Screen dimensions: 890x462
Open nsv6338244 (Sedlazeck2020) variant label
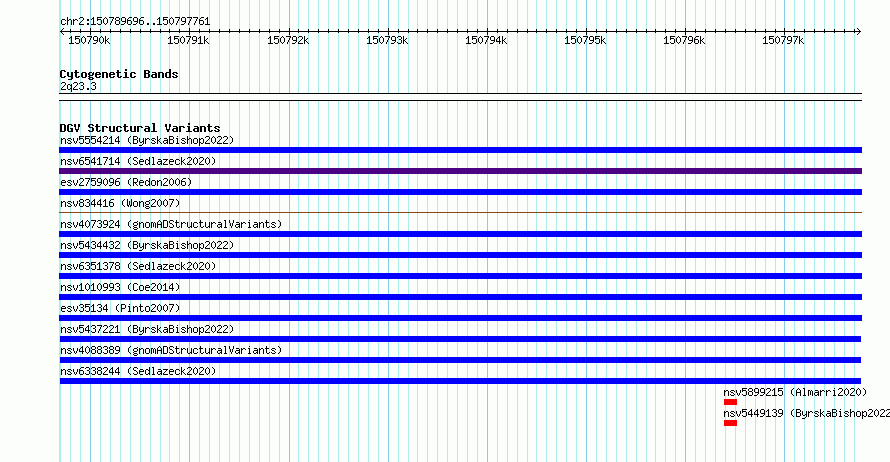[138, 371]
